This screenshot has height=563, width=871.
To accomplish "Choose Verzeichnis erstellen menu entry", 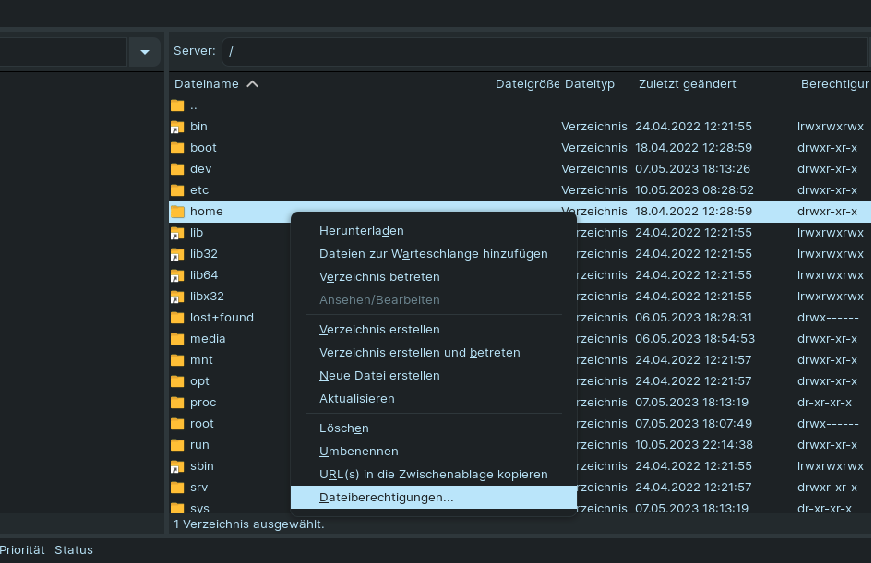I will coord(379,329).
